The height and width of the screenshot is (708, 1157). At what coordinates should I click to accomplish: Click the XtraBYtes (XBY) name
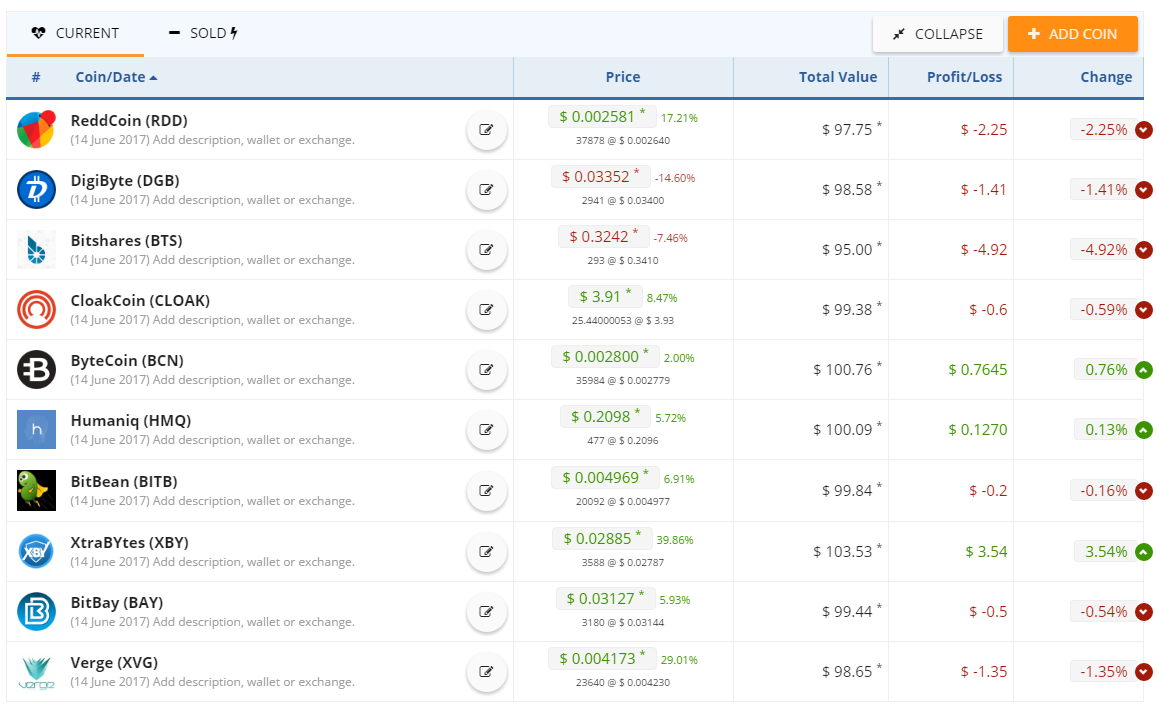pyautogui.click(x=129, y=542)
